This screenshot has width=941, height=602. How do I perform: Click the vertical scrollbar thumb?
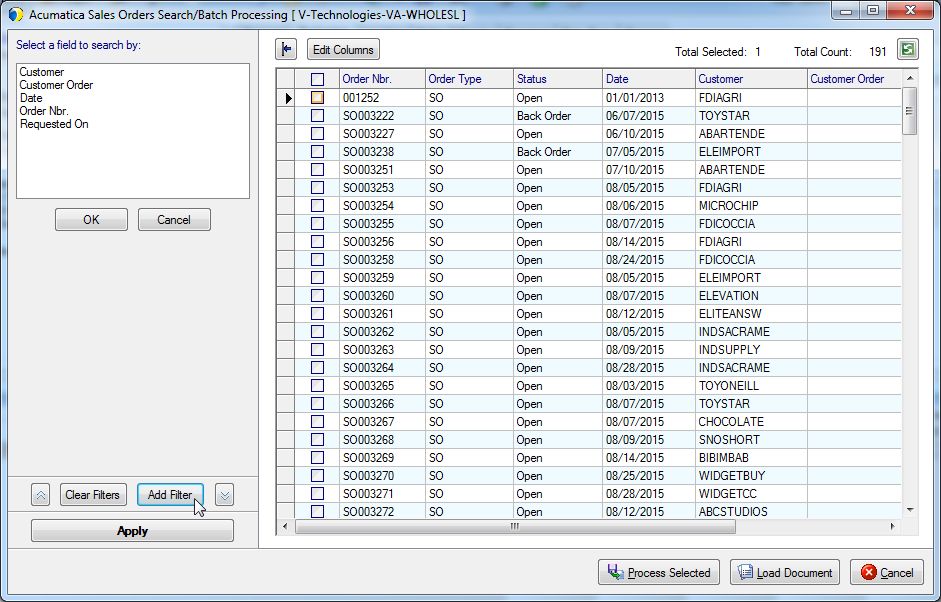pyautogui.click(x=910, y=111)
